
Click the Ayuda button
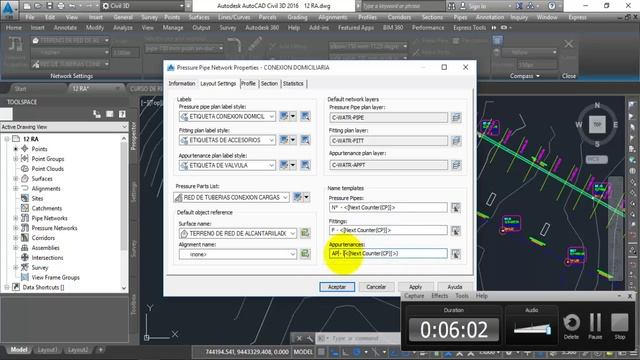tap(455, 287)
